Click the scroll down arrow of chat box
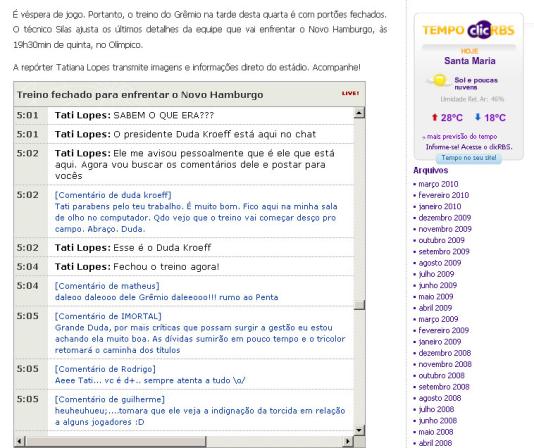 coord(359,430)
